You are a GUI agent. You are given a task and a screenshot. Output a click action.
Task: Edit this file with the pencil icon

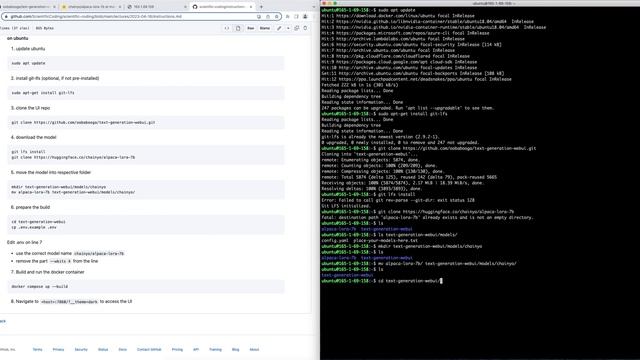(279, 28)
